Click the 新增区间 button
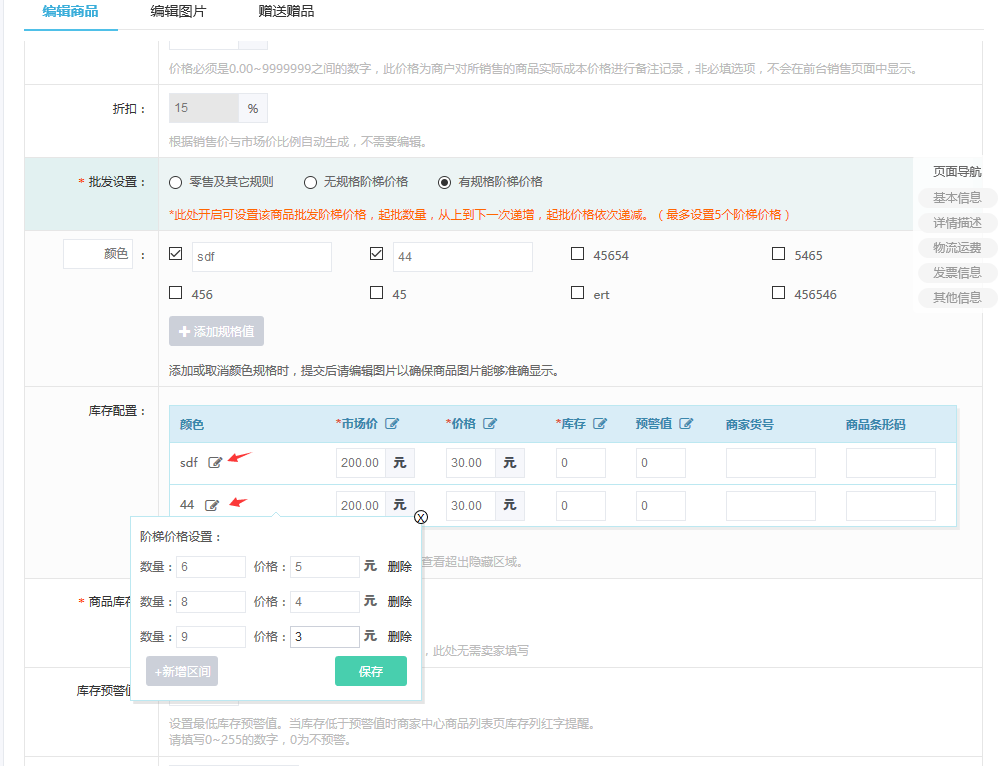This screenshot has height=766, width=1003. (182, 671)
